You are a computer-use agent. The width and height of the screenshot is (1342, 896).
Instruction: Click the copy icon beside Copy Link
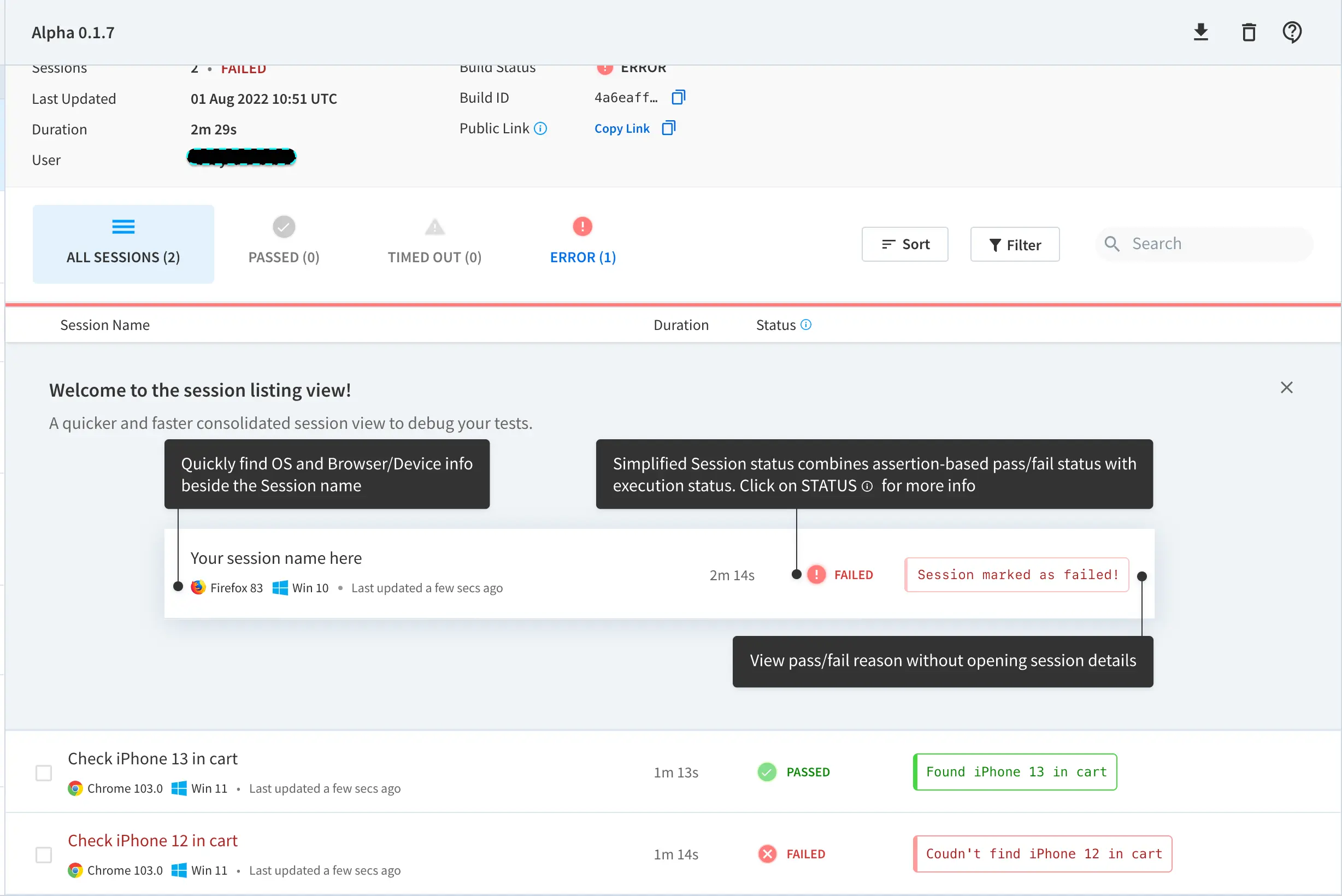click(668, 128)
